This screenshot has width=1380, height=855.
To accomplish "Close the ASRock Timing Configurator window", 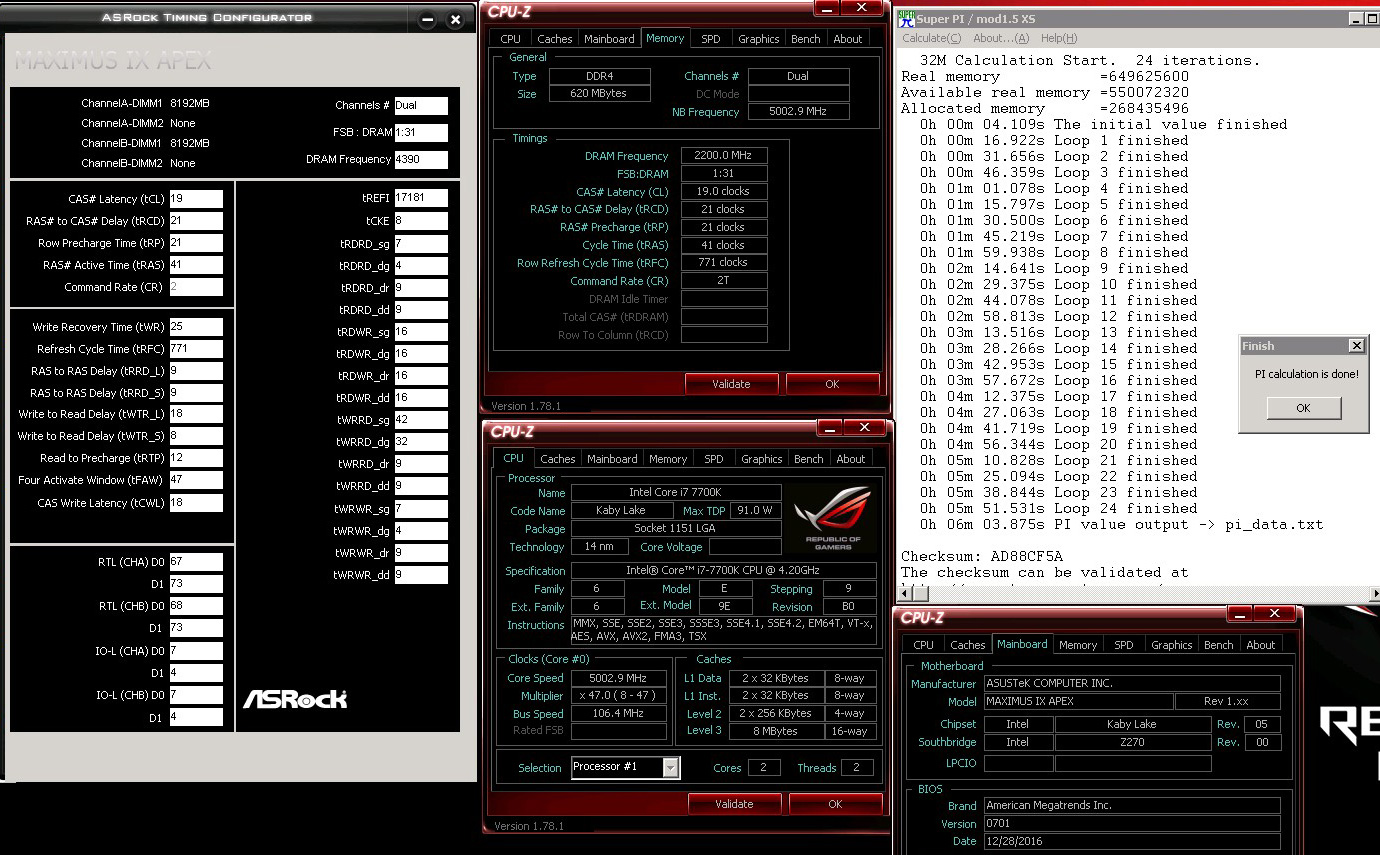I will (x=455, y=19).
